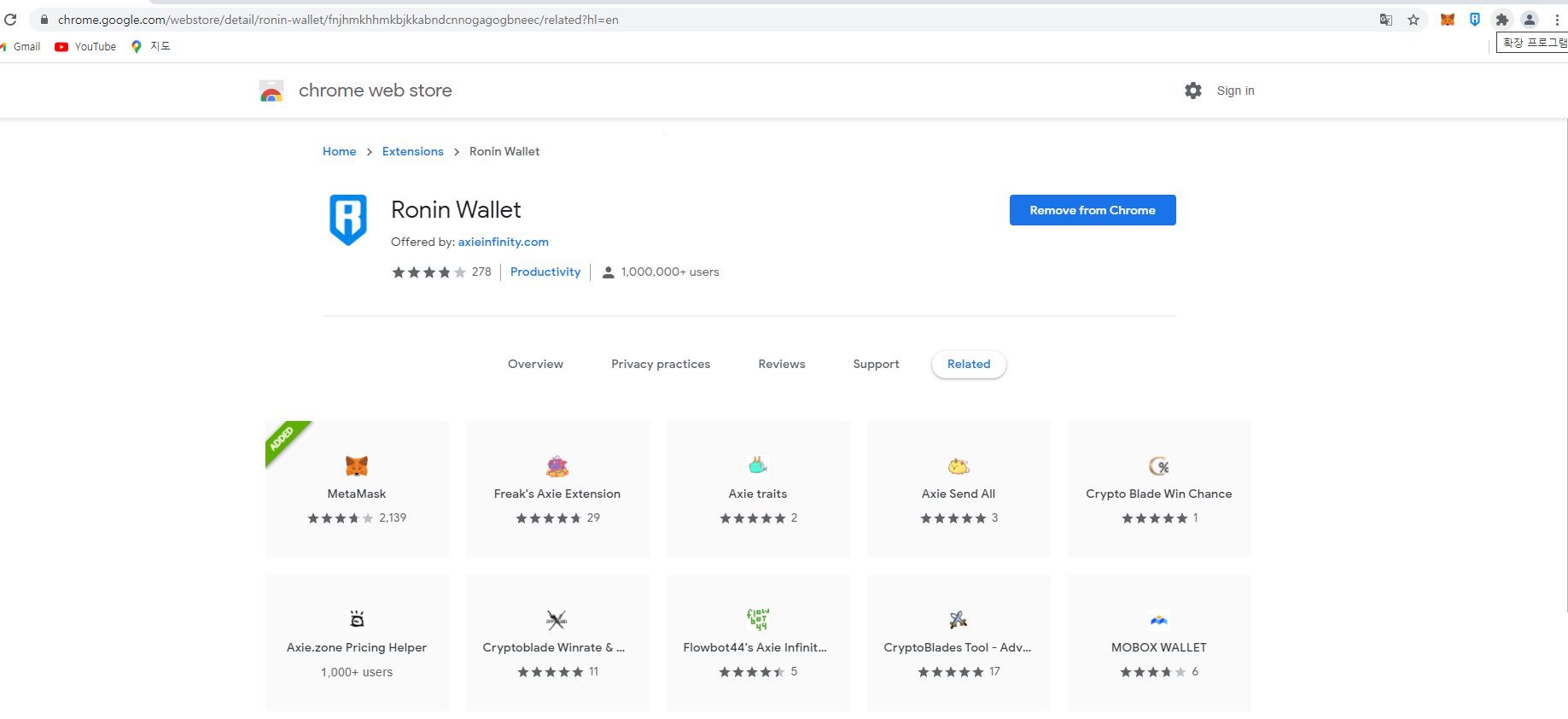The image size is (1568, 719).
Task: Click the Axie.zone Pricing Helper icon
Action: click(x=357, y=619)
